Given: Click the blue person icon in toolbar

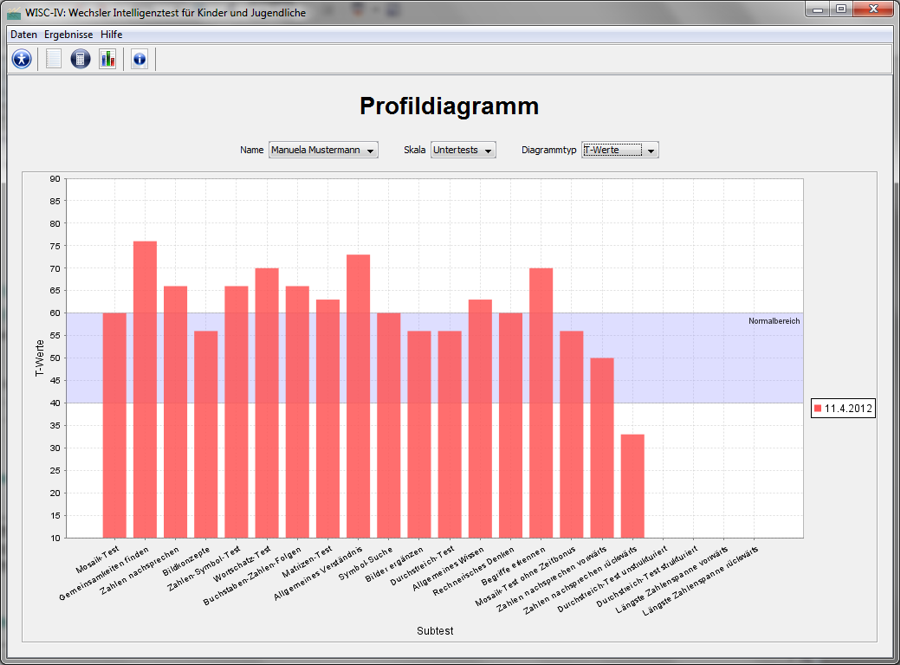Looking at the screenshot, I should coord(22,59).
